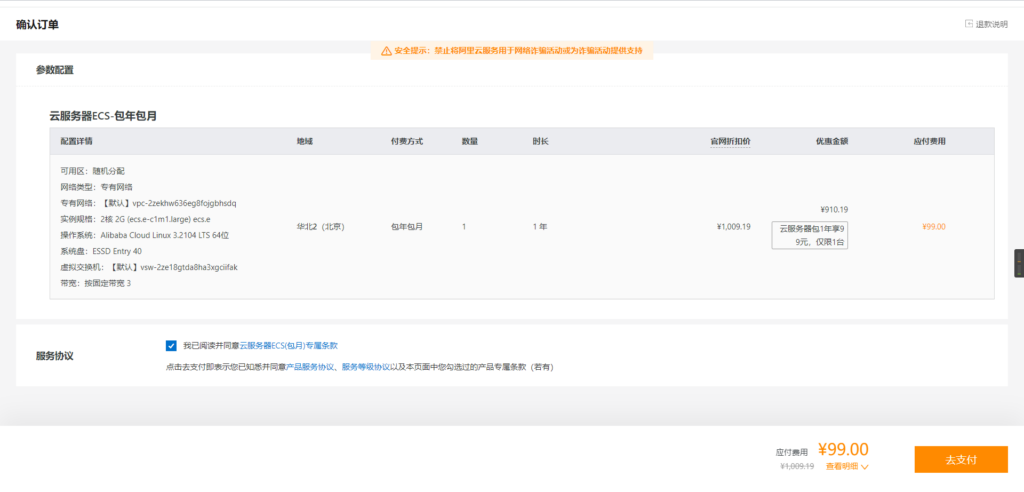Click the chevron arrow next to 查看明细
Viewport: 1024px width, 492px height.
(x=865, y=467)
